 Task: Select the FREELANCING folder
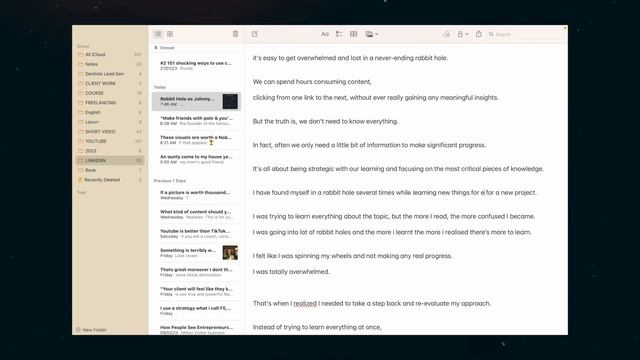pos(110,103)
